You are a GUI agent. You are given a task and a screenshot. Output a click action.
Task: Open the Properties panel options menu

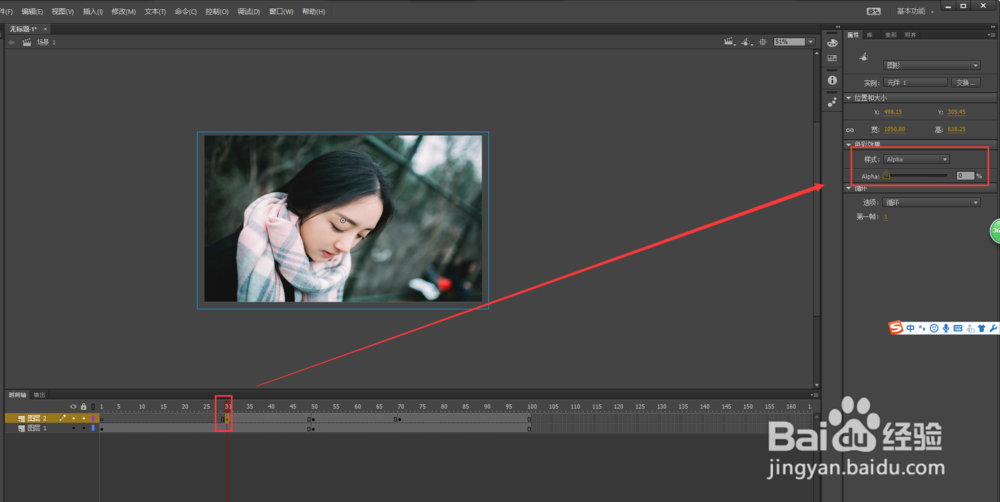(992, 34)
